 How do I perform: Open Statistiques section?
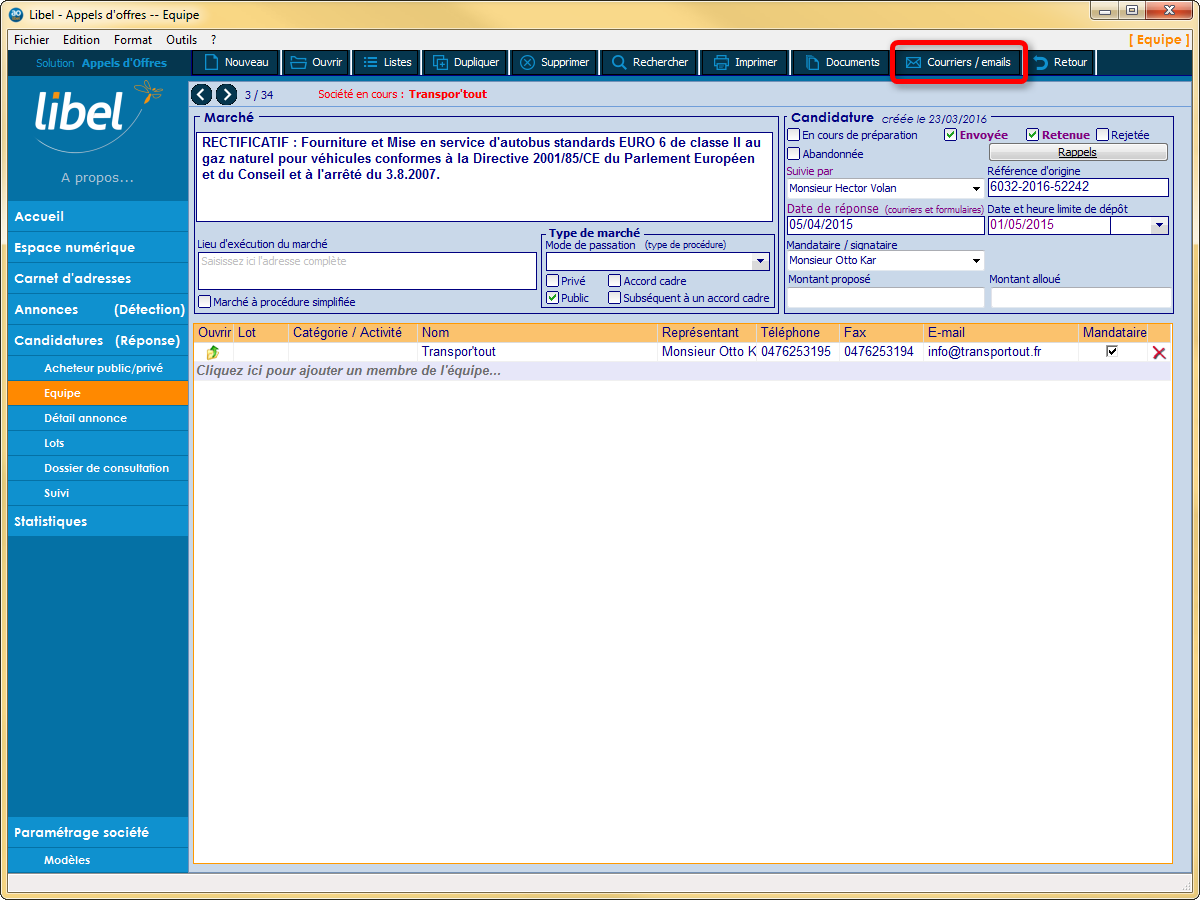point(97,521)
